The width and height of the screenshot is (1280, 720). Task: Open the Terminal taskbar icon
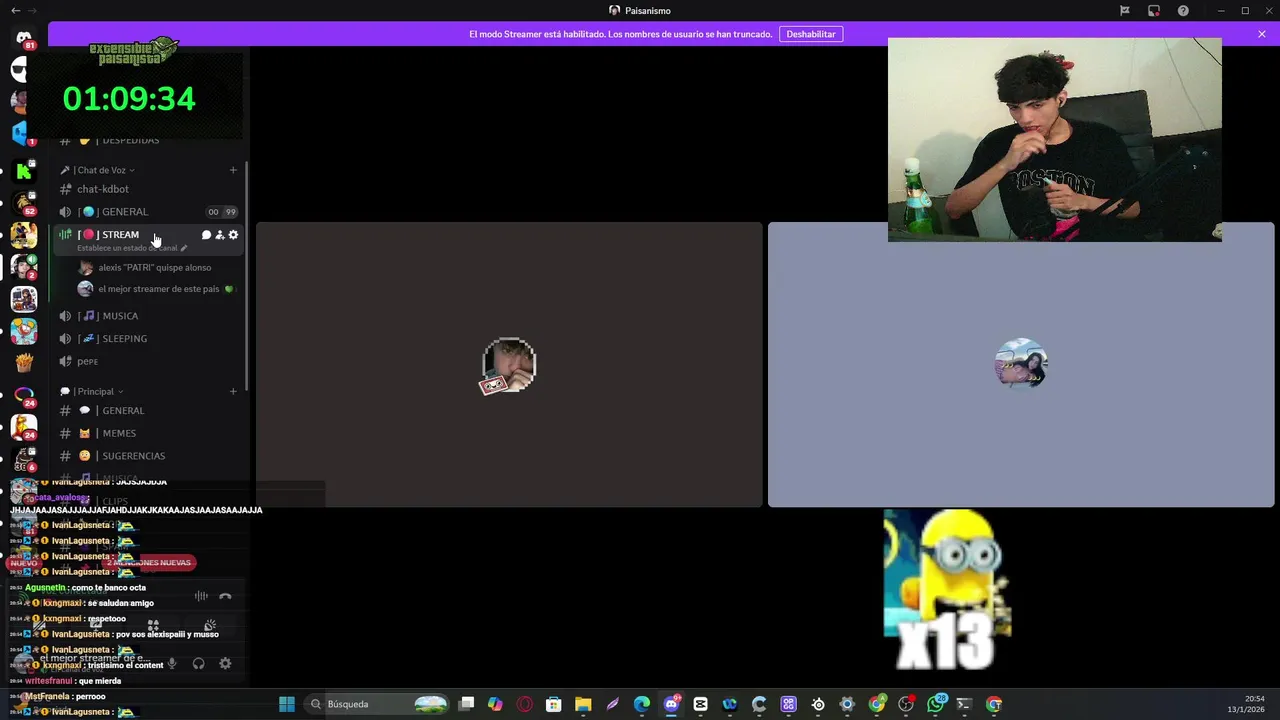[964, 704]
